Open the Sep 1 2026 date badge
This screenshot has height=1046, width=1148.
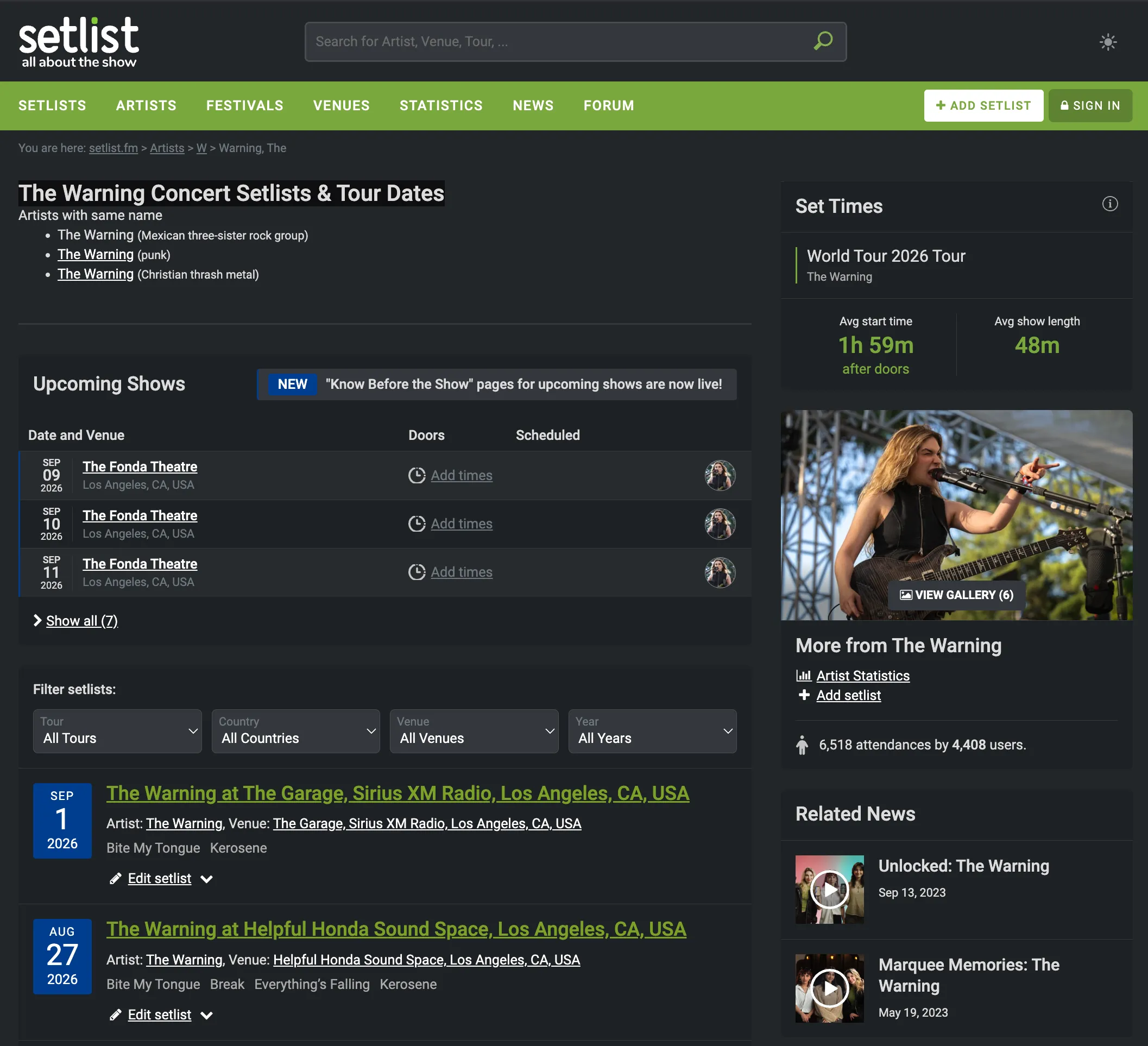pos(62,821)
